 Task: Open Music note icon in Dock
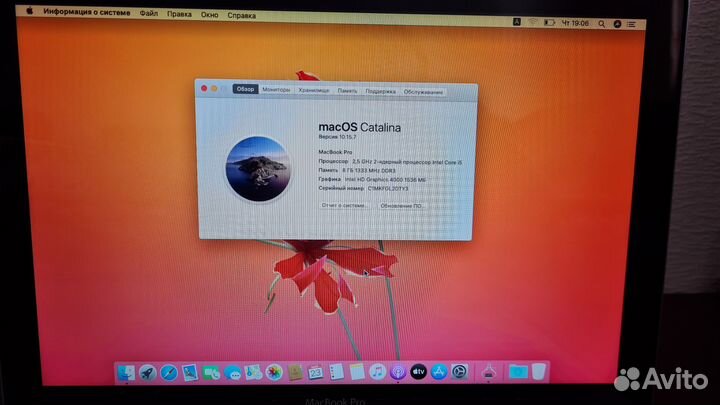377,372
